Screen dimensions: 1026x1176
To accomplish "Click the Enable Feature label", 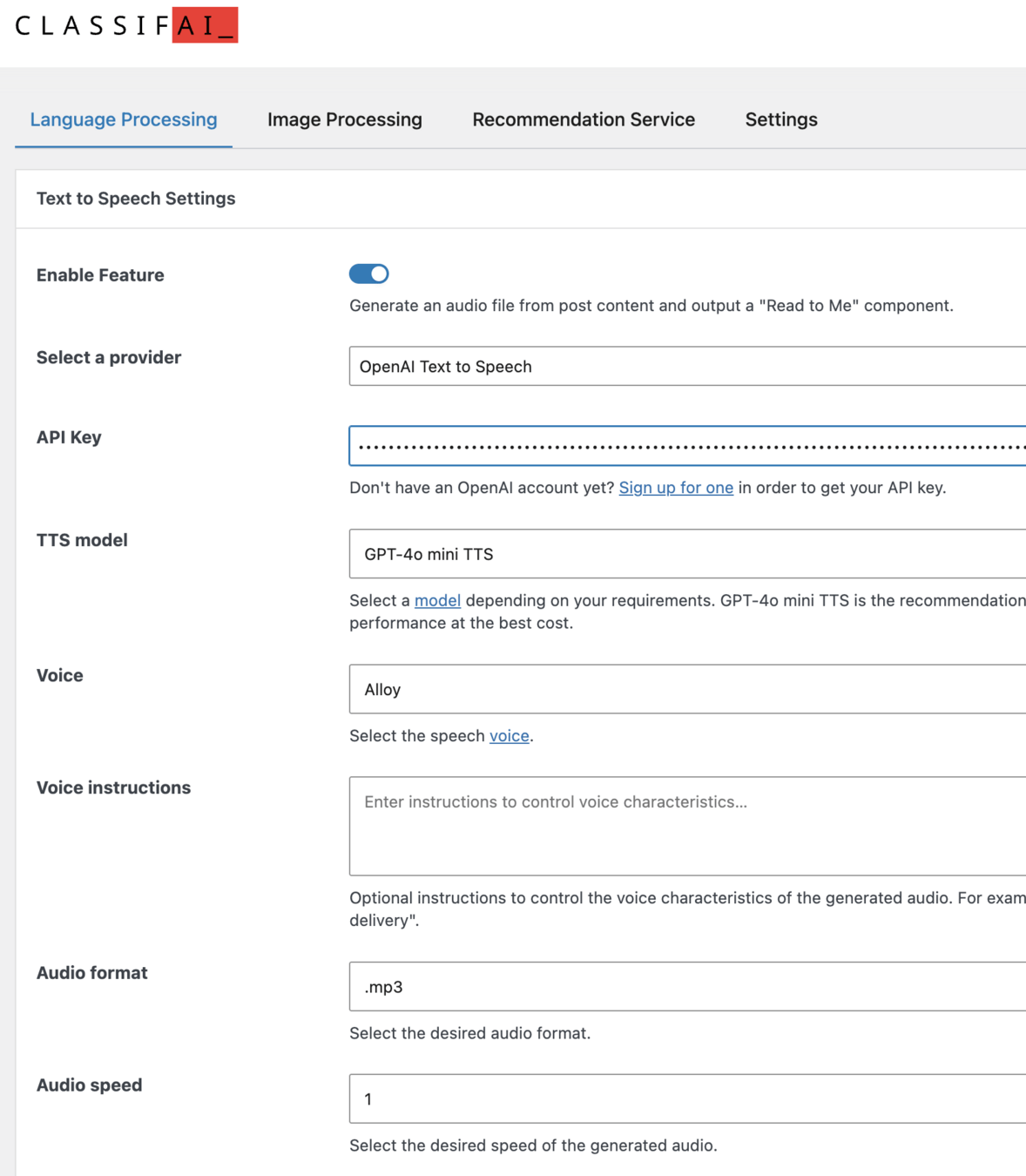I will tap(100, 275).
